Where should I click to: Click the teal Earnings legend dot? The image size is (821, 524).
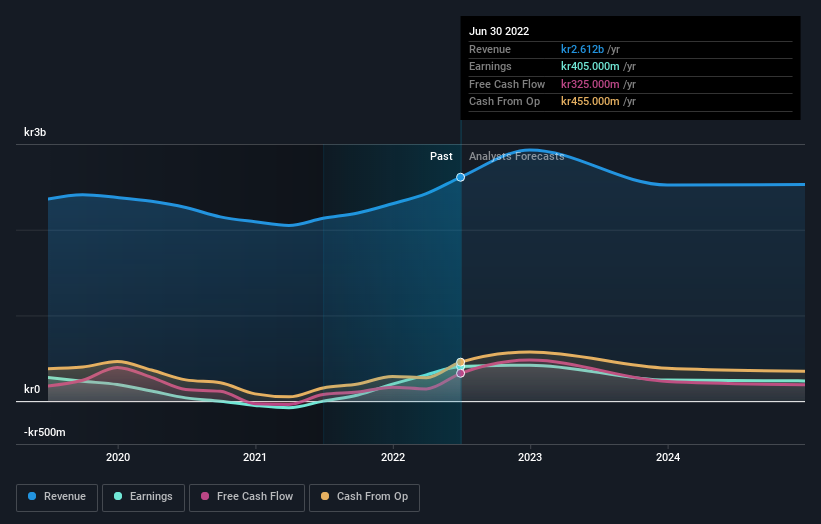click(118, 496)
